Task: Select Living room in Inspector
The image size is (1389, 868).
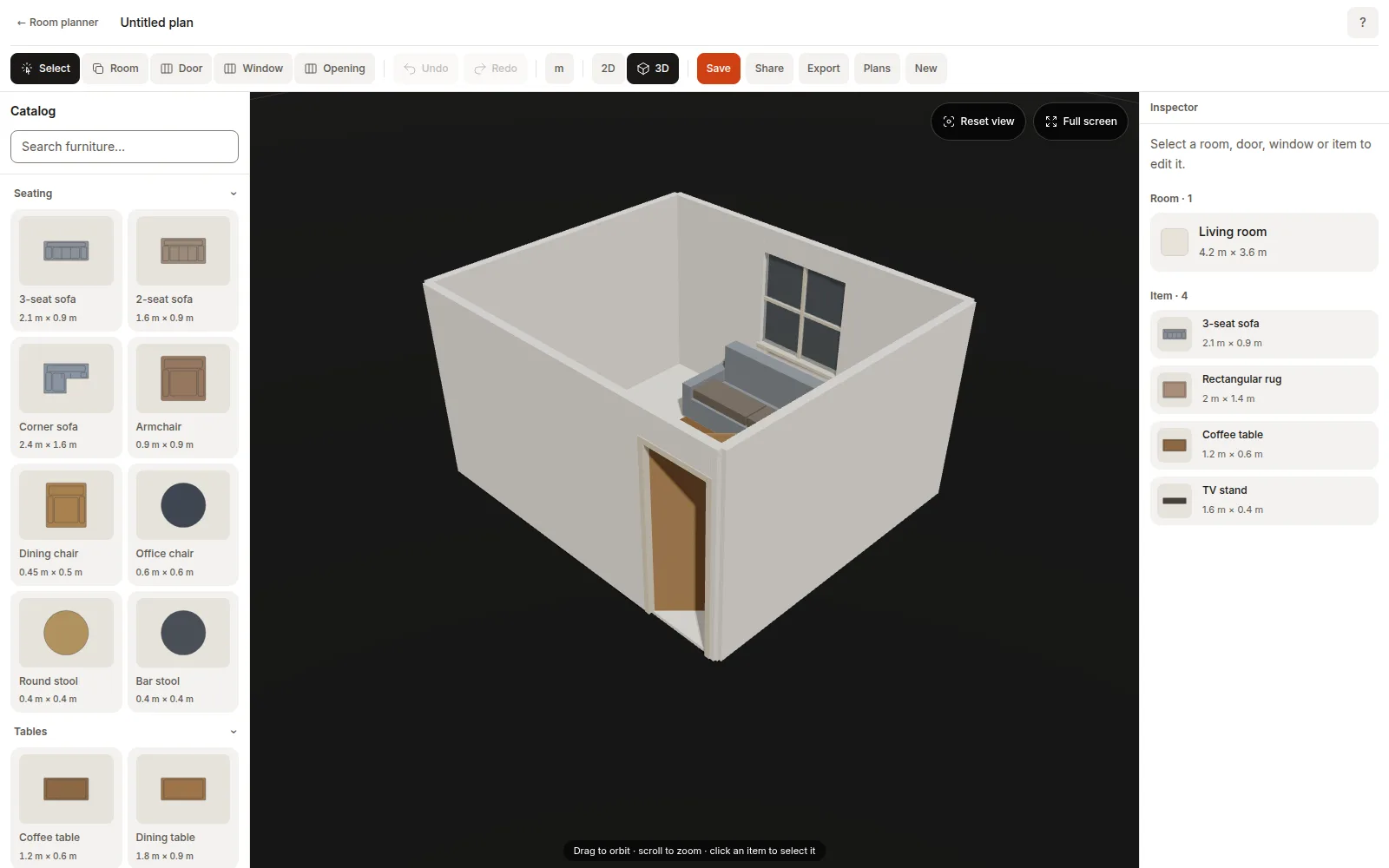Action: [x=1264, y=242]
